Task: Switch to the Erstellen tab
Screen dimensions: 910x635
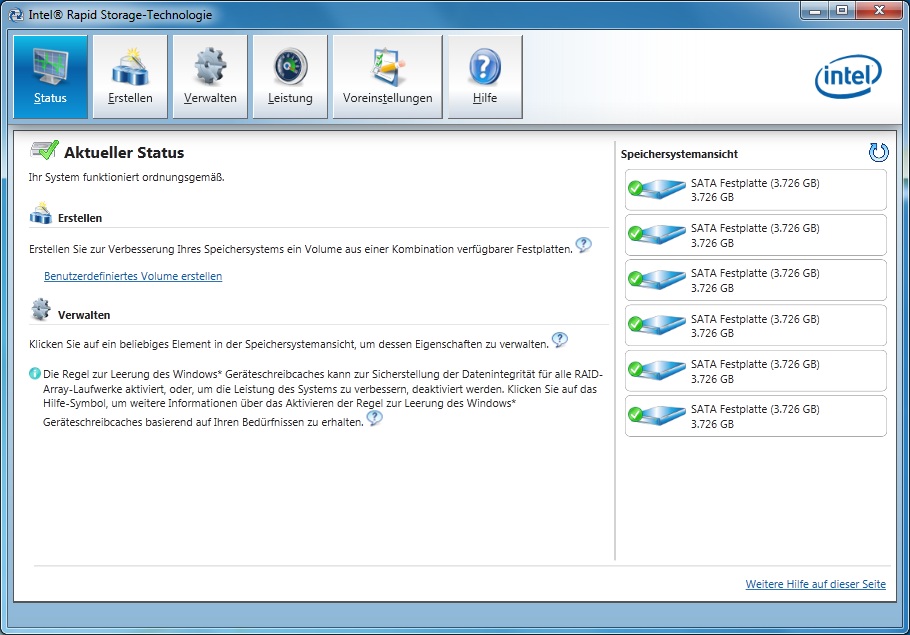Action: coord(130,77)
